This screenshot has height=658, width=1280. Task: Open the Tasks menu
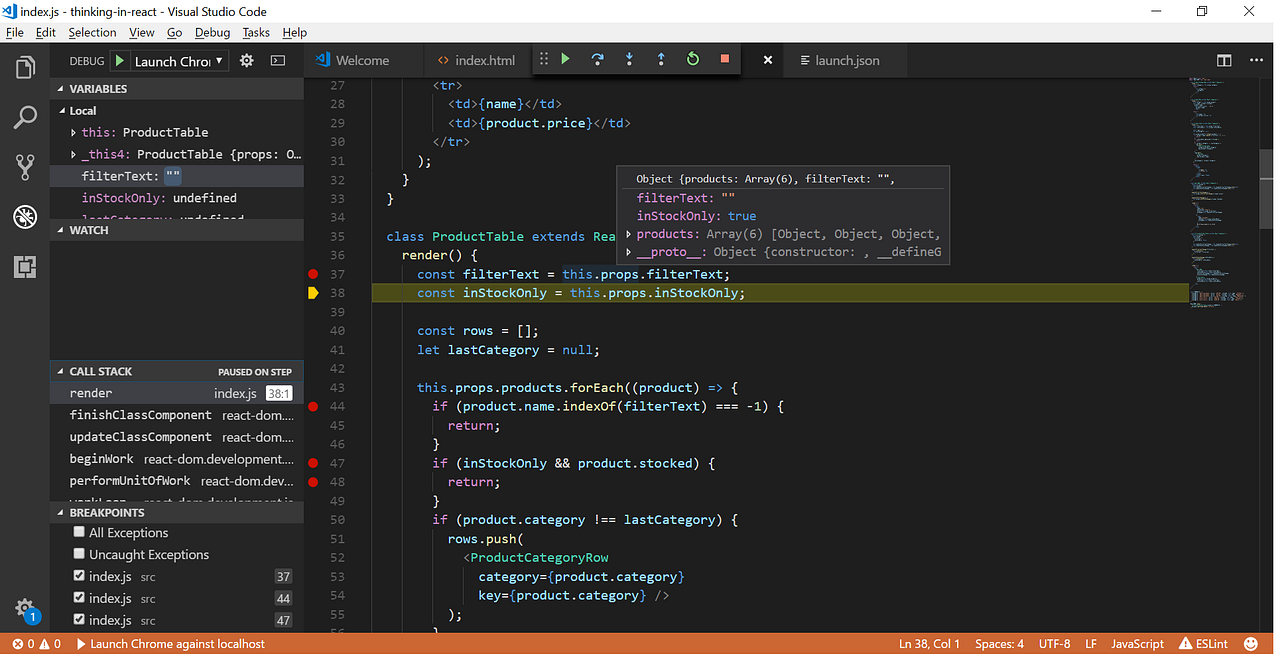coord(256,32)
